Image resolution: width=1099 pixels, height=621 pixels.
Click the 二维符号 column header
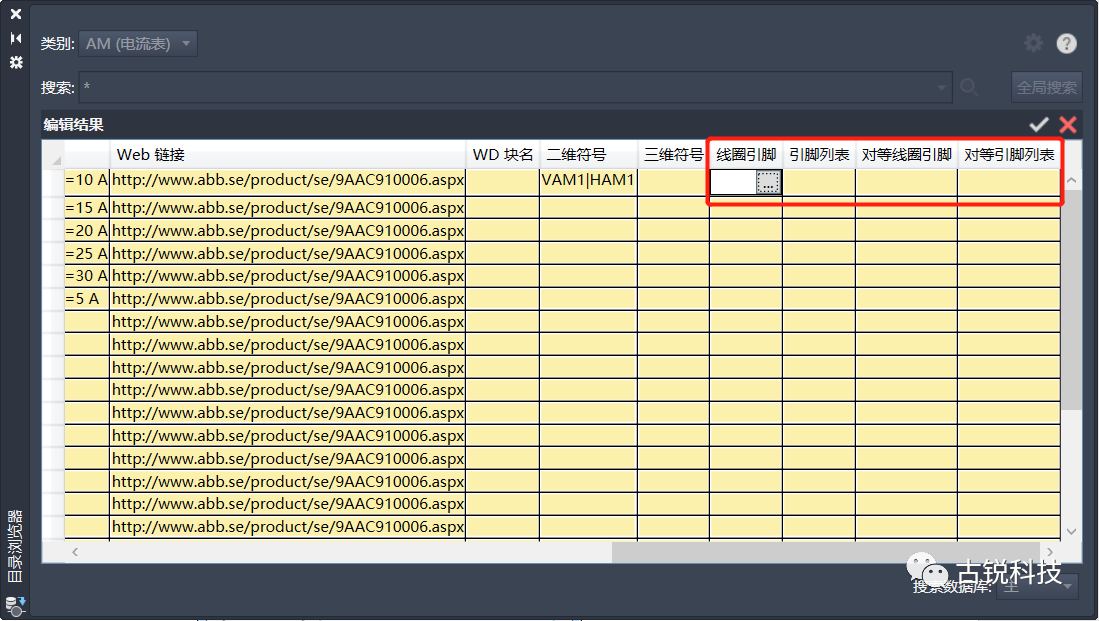pos(588,155)
